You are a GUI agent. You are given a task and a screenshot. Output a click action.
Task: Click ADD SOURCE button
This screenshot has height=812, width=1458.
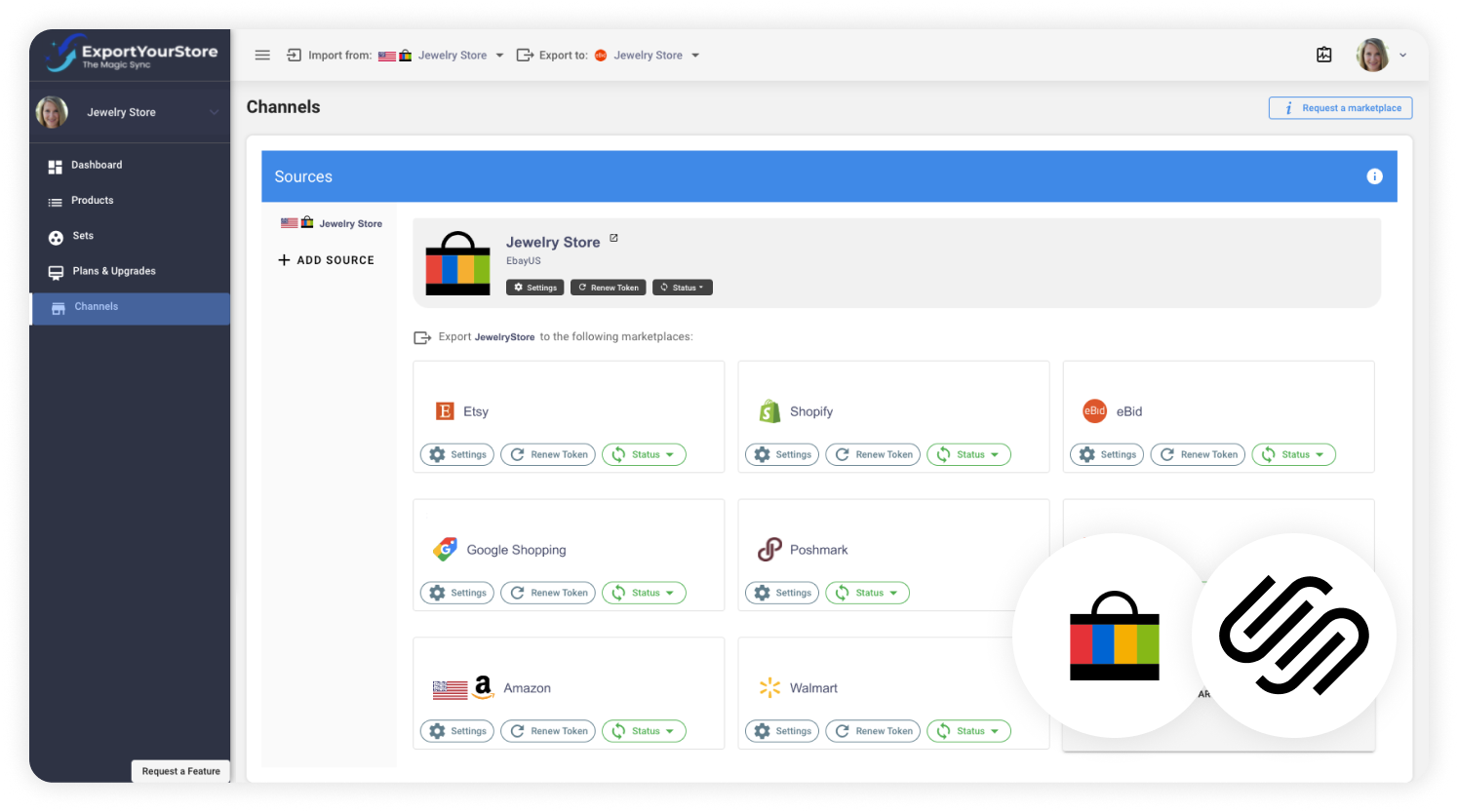pos(326,260)
